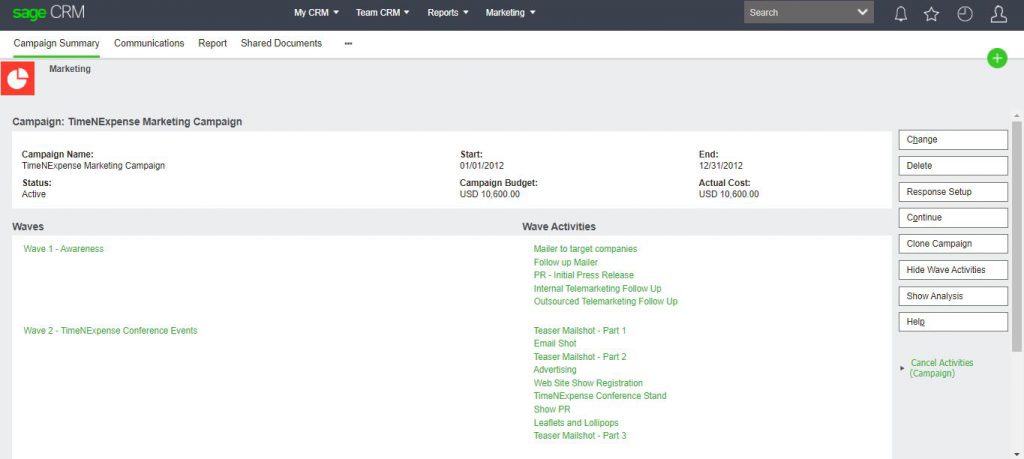This screenshot has height=459, width=1024.
Task: Expand the My CRM menu
Action: [317, 12]
